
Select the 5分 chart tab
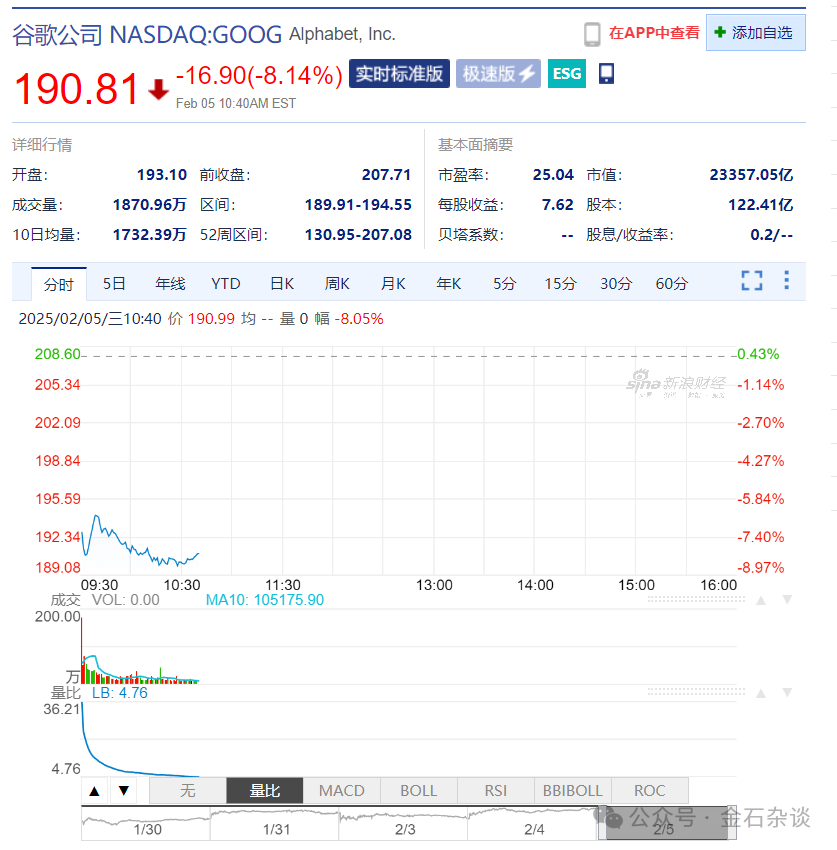[x=505, y=284]
